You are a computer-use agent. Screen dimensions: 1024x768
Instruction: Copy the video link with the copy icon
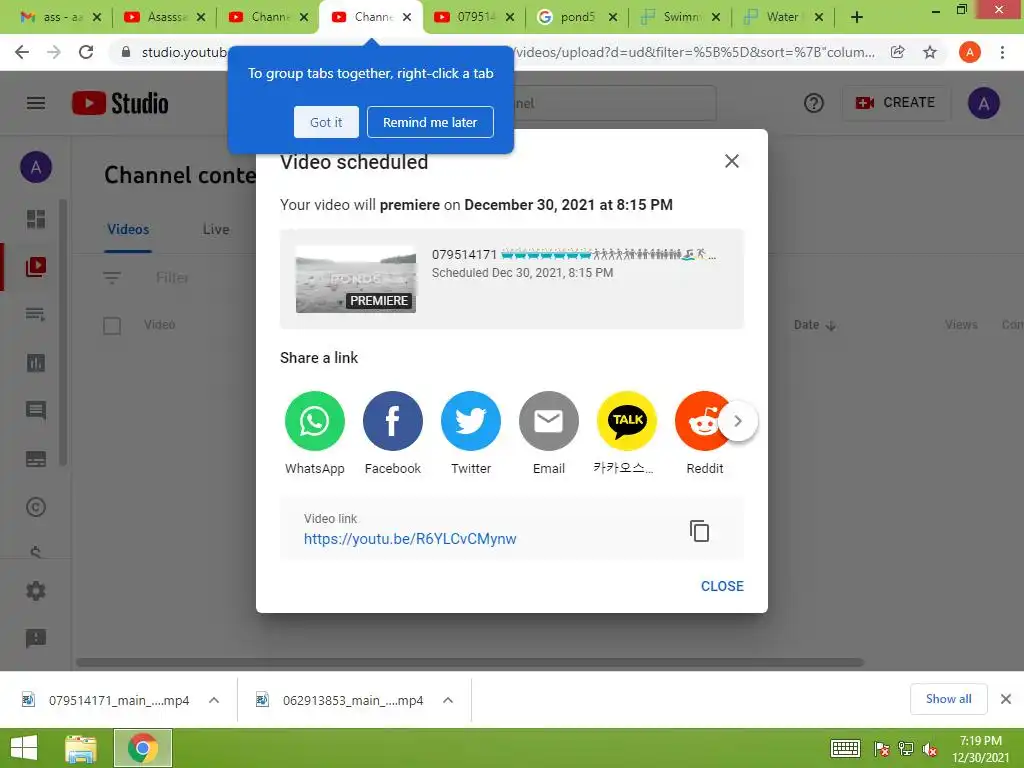click(699, 531)
